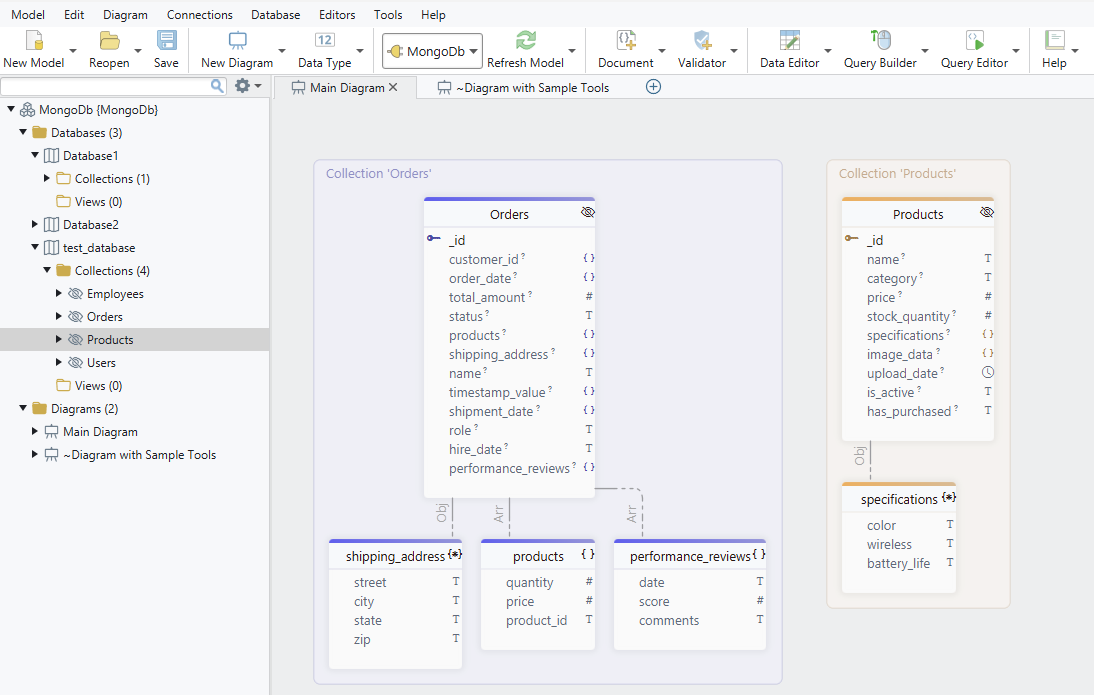Click the Reopen folder icon
Screen dimensions: 1094x695
tap(109, 40)
